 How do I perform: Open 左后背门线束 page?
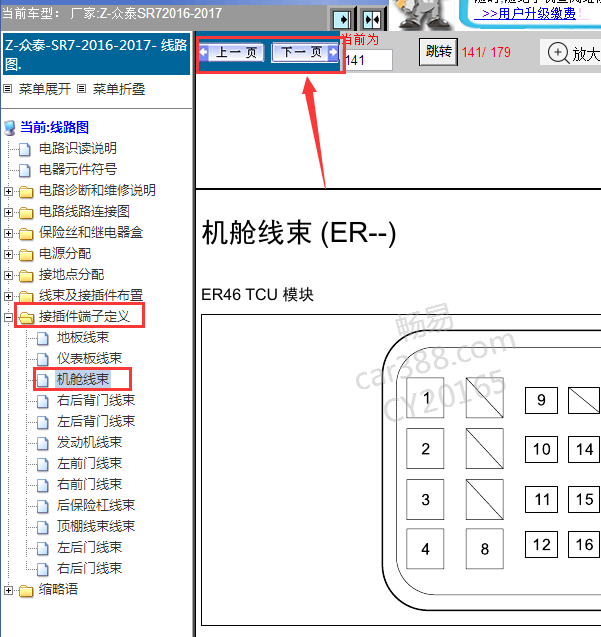(x=96, y=421)
